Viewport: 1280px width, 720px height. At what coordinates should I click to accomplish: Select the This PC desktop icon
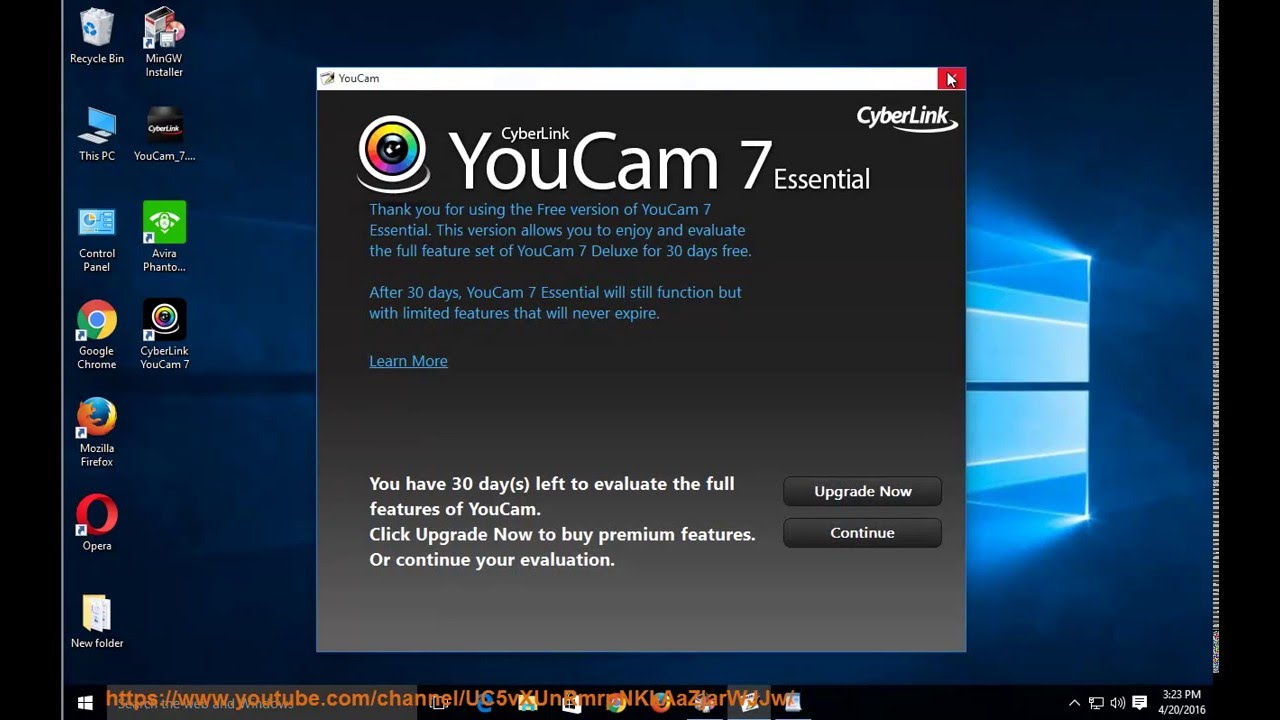(97, 134)
